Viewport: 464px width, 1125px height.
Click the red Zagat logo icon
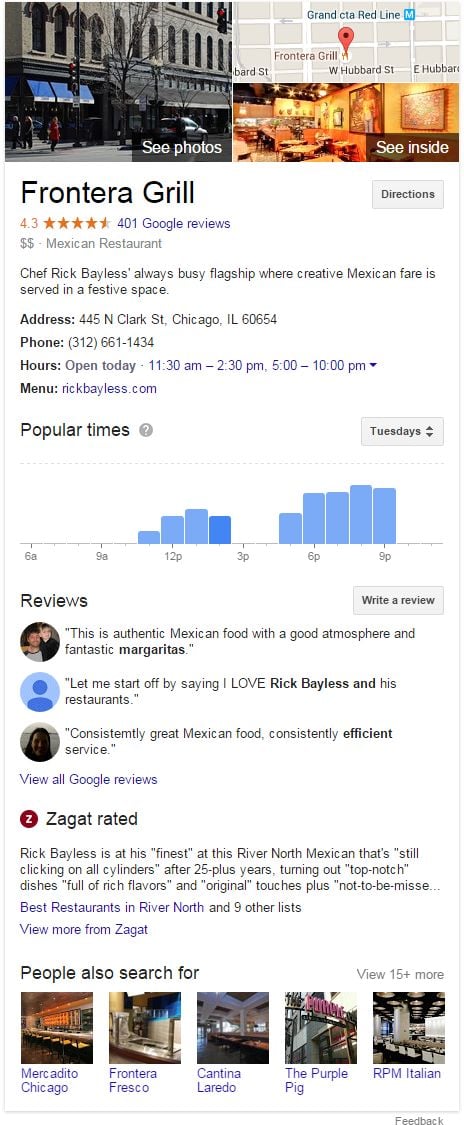tap(29, 819)
